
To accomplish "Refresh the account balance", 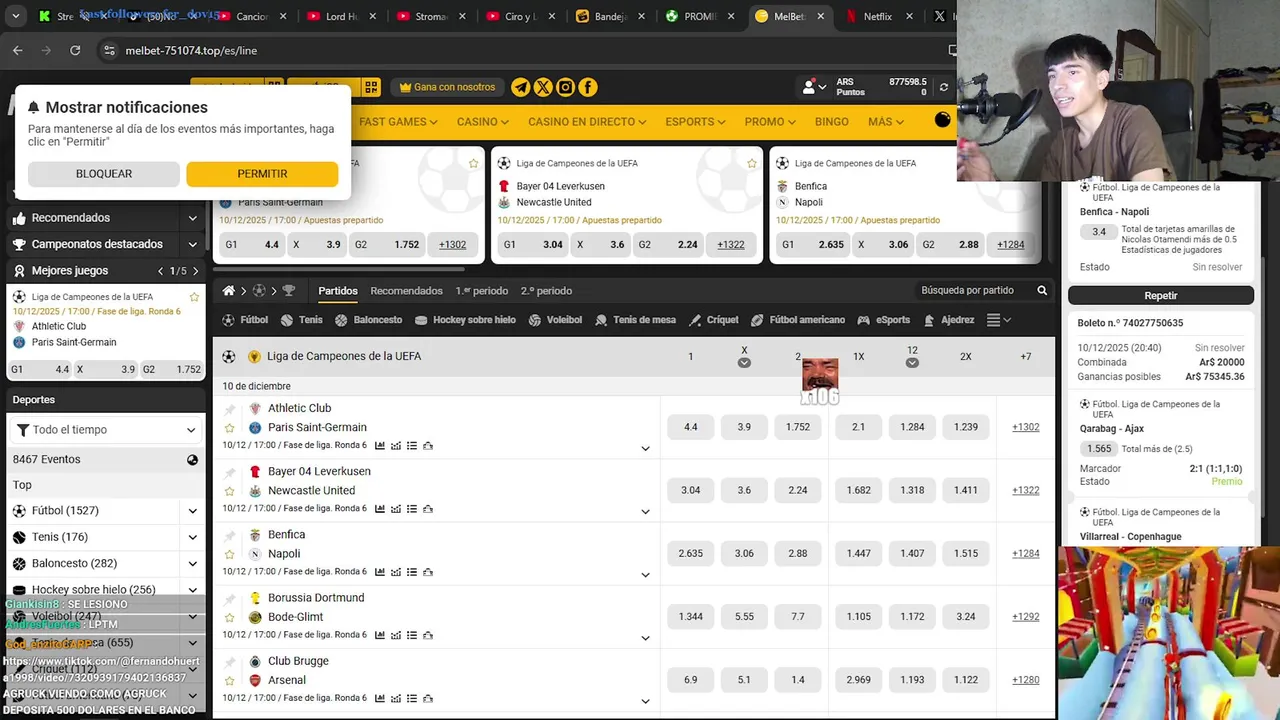I will coord(943,87).
